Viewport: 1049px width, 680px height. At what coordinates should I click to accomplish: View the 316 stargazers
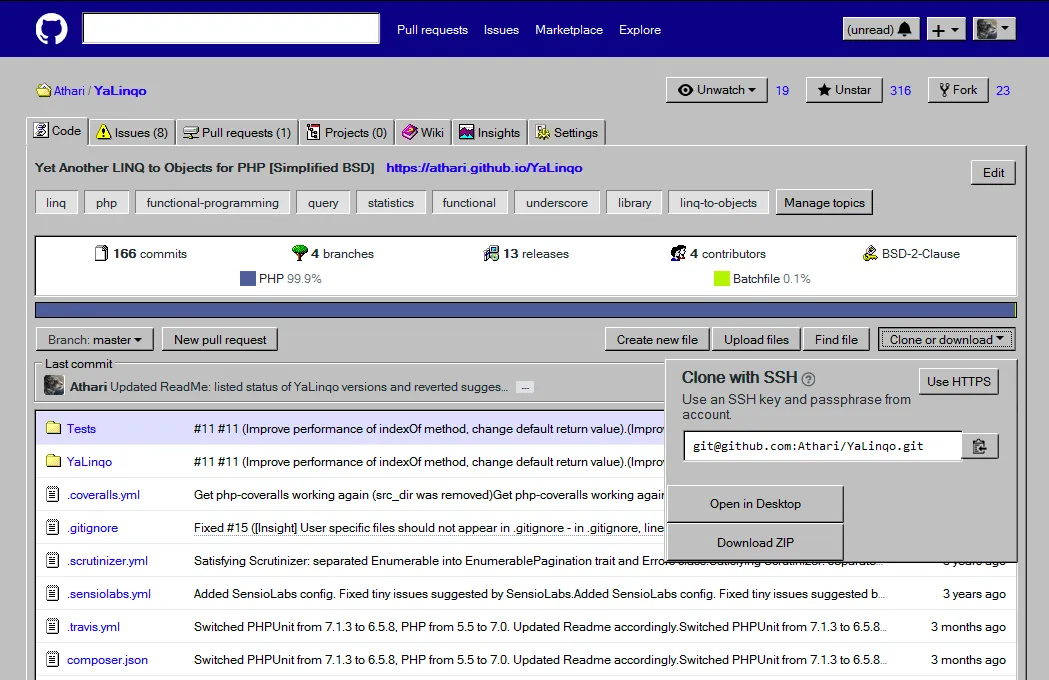(x=900, y=90)
